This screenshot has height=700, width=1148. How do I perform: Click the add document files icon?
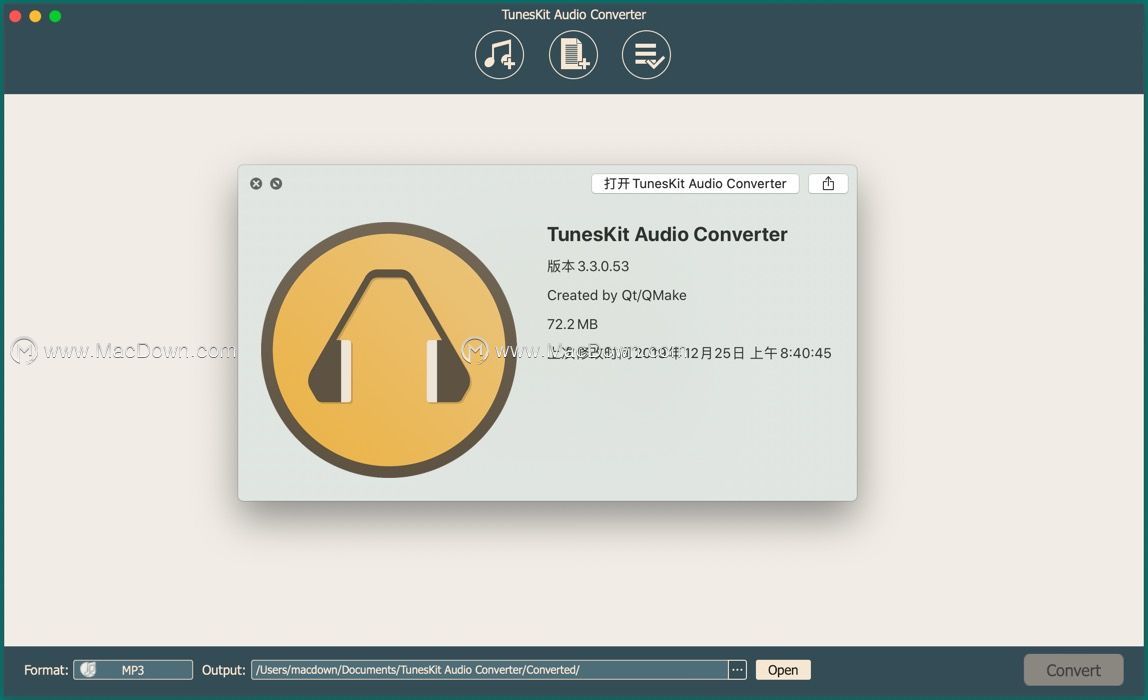pos(573,55)
